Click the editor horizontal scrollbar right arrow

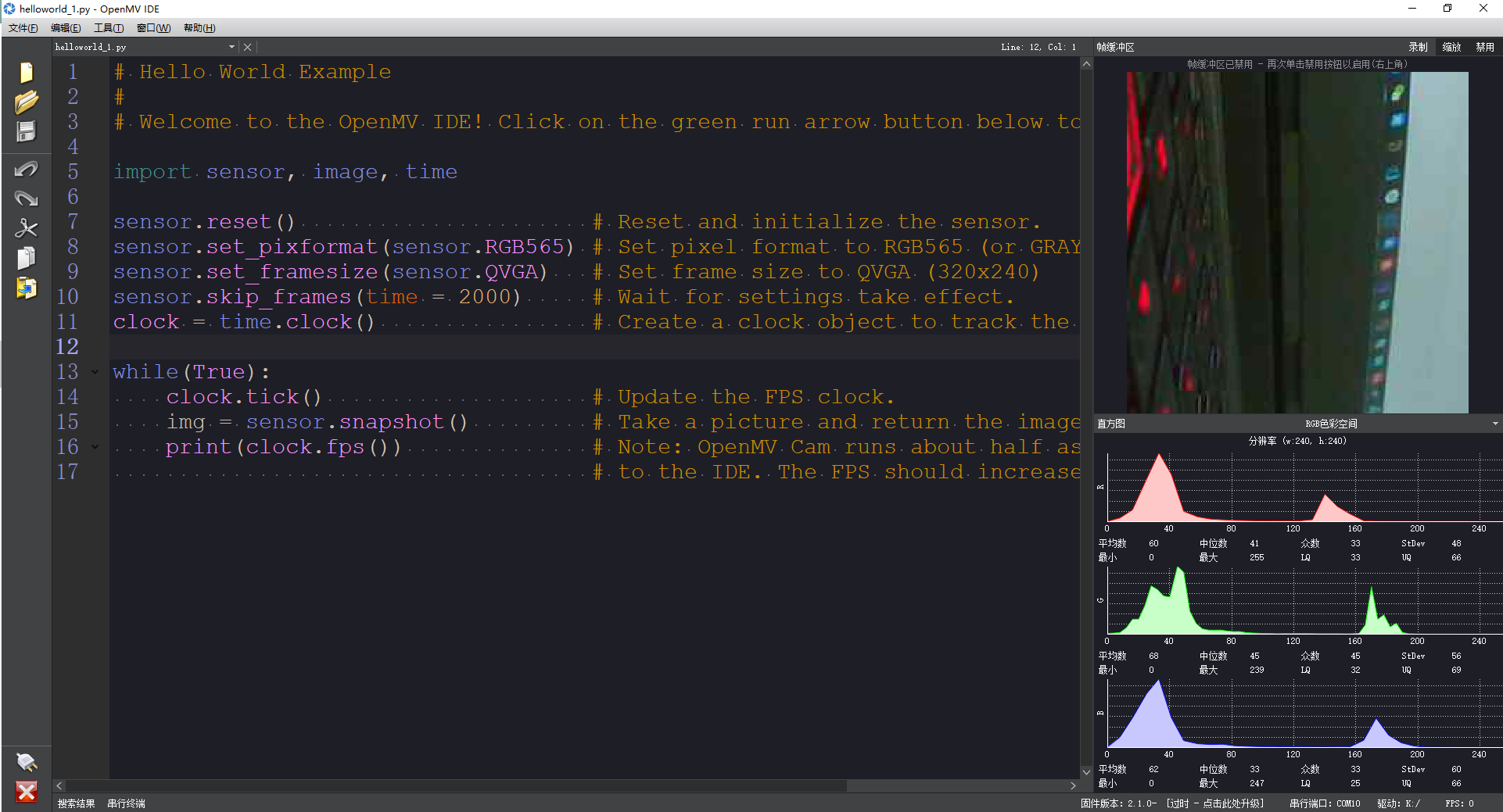pyautogui.click(x=1073, y=785)
